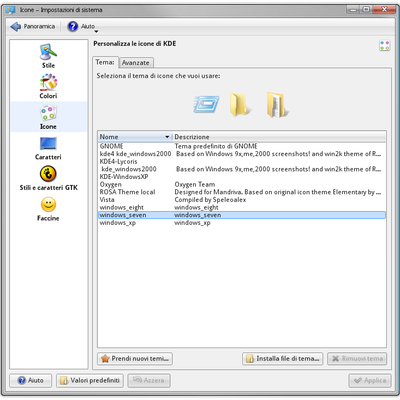Click the Azzera reset button
This screenshot has width=400, height=400.
tap(149, 380)
